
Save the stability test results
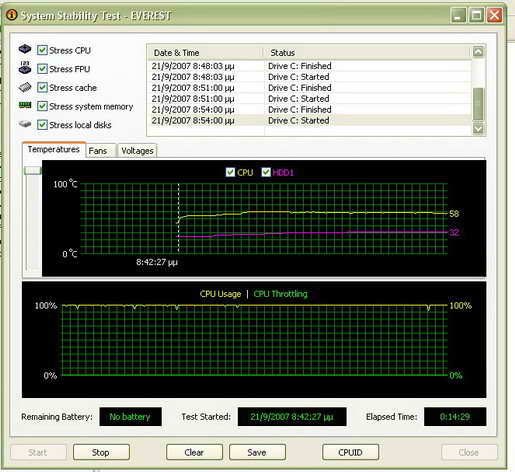(257, 452)
